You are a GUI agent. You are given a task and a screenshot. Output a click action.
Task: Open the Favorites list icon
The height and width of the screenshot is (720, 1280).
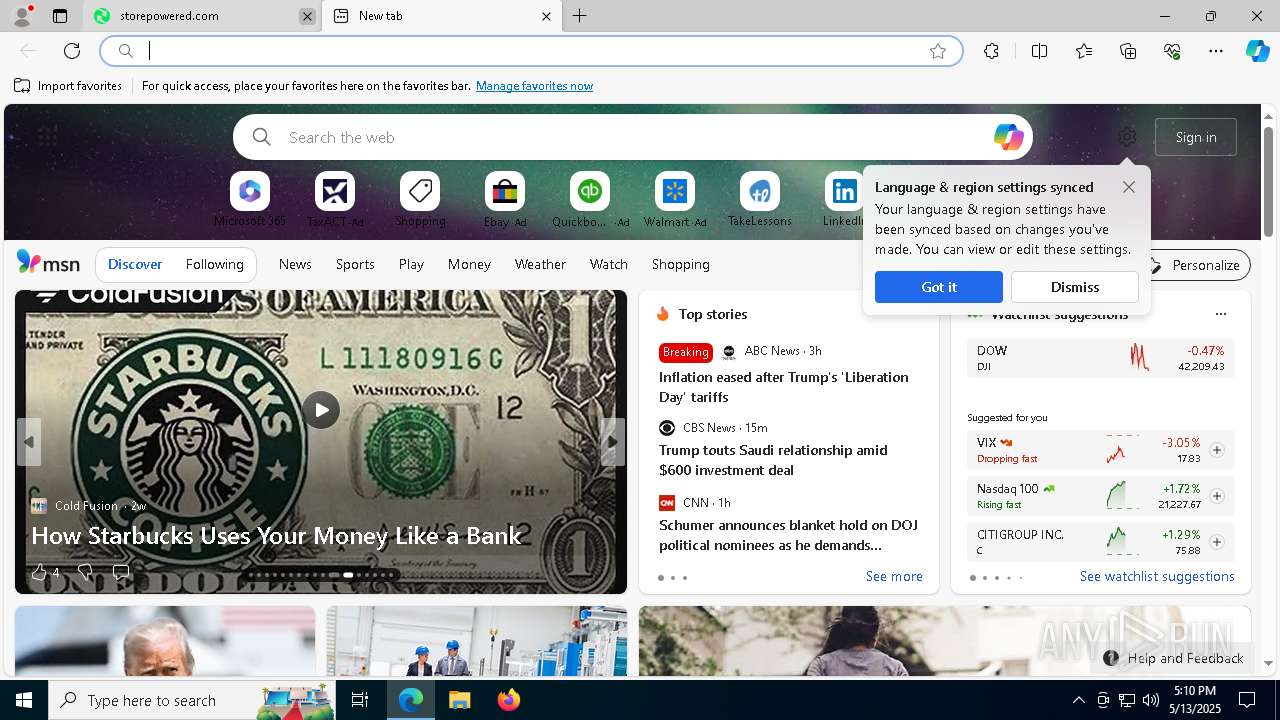point(1084,51)
